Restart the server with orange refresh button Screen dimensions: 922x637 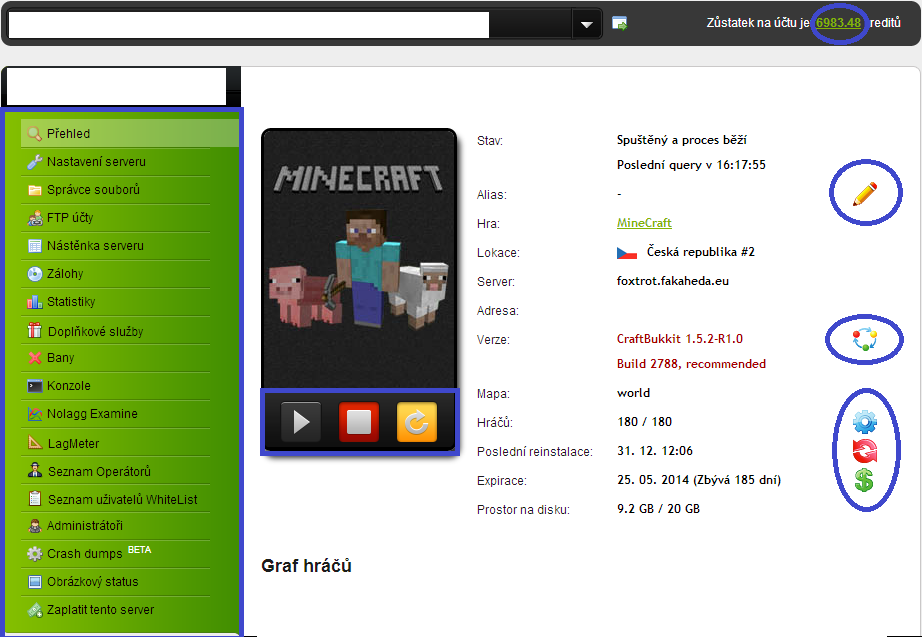click(x=417, y=422)
